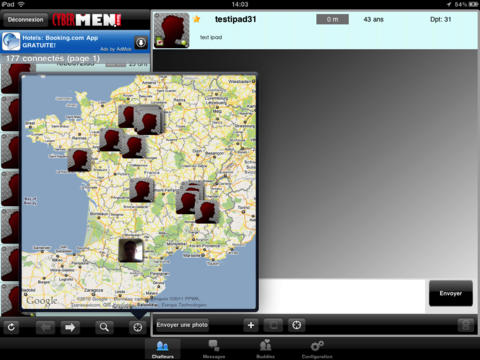This screenshot has height=360, width=480.
Task: Tap the rightmost icon in the chat toolbar
Action: (466, 325)
